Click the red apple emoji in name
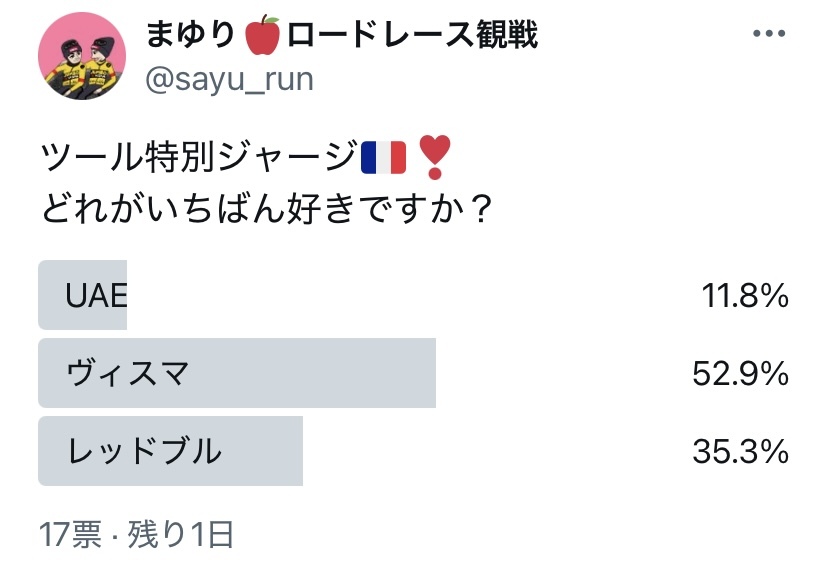 tap(263, 35)
